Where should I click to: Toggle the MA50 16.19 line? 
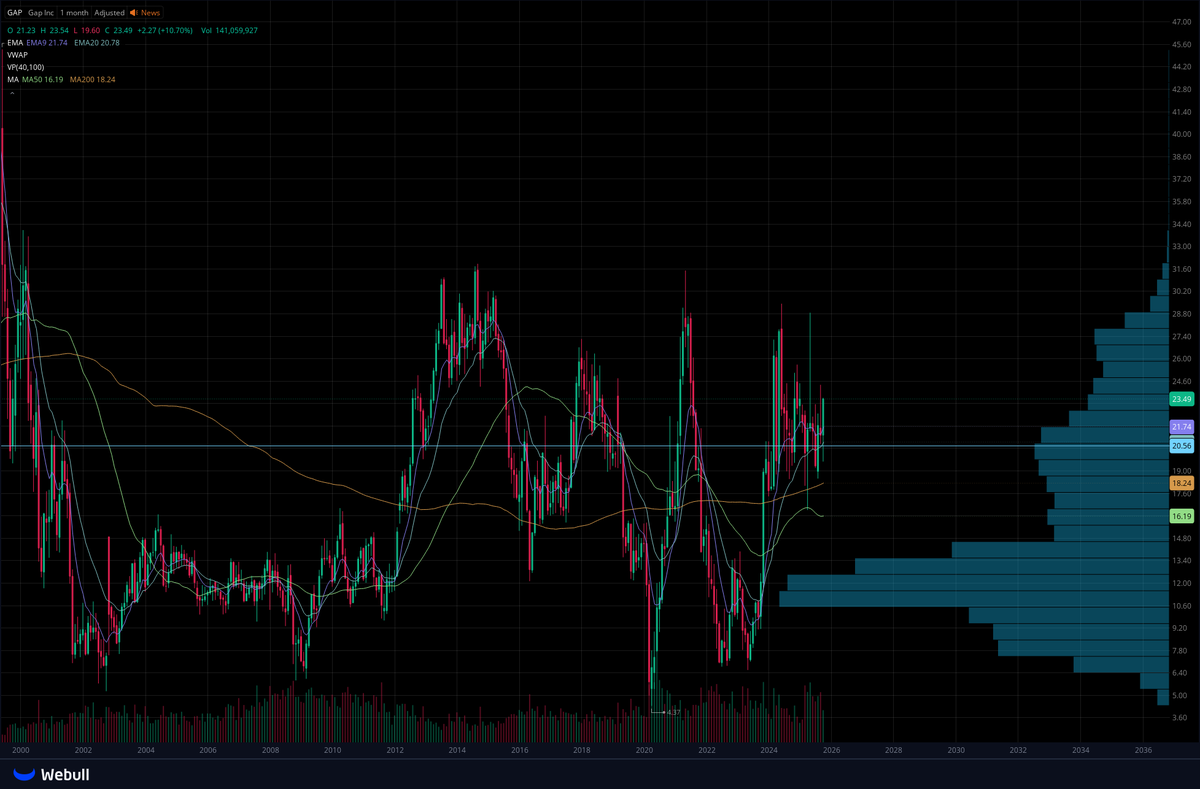[x=43, y=78]
